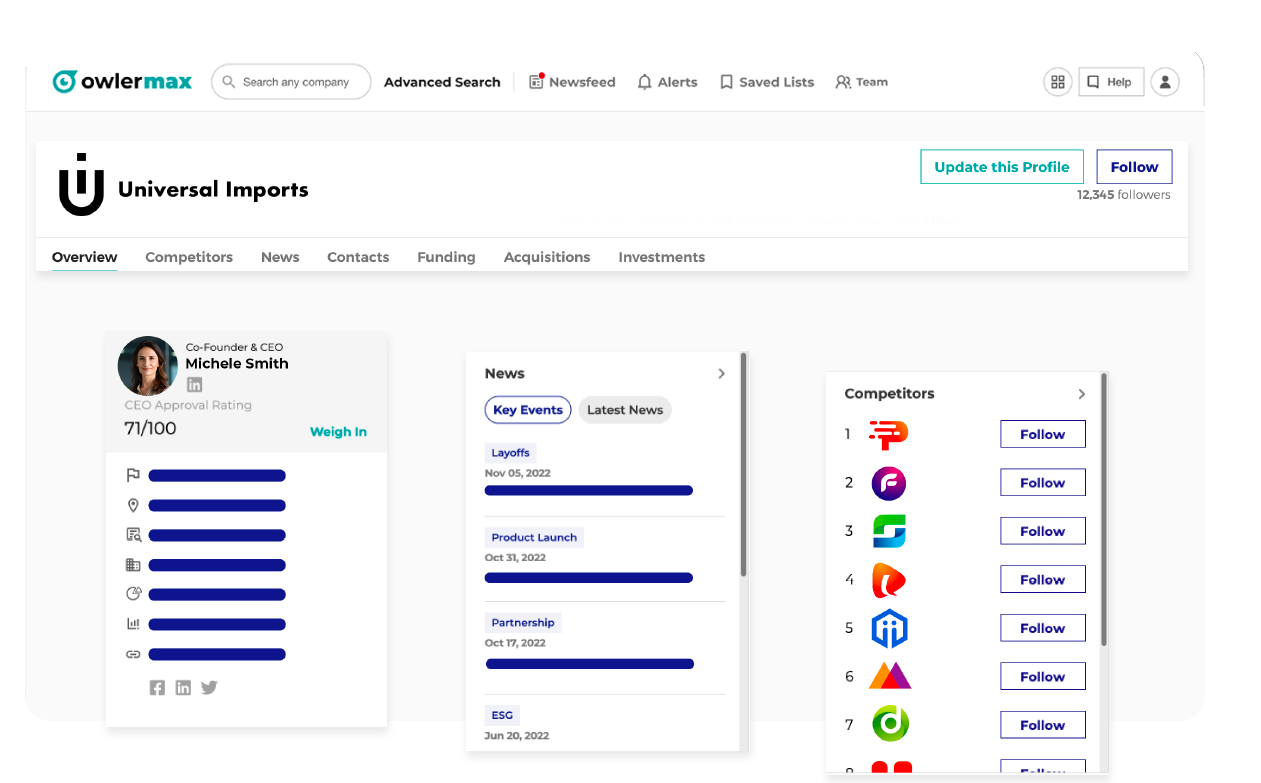Click Update this Profile button
1261x783 pixels.
1002,167
